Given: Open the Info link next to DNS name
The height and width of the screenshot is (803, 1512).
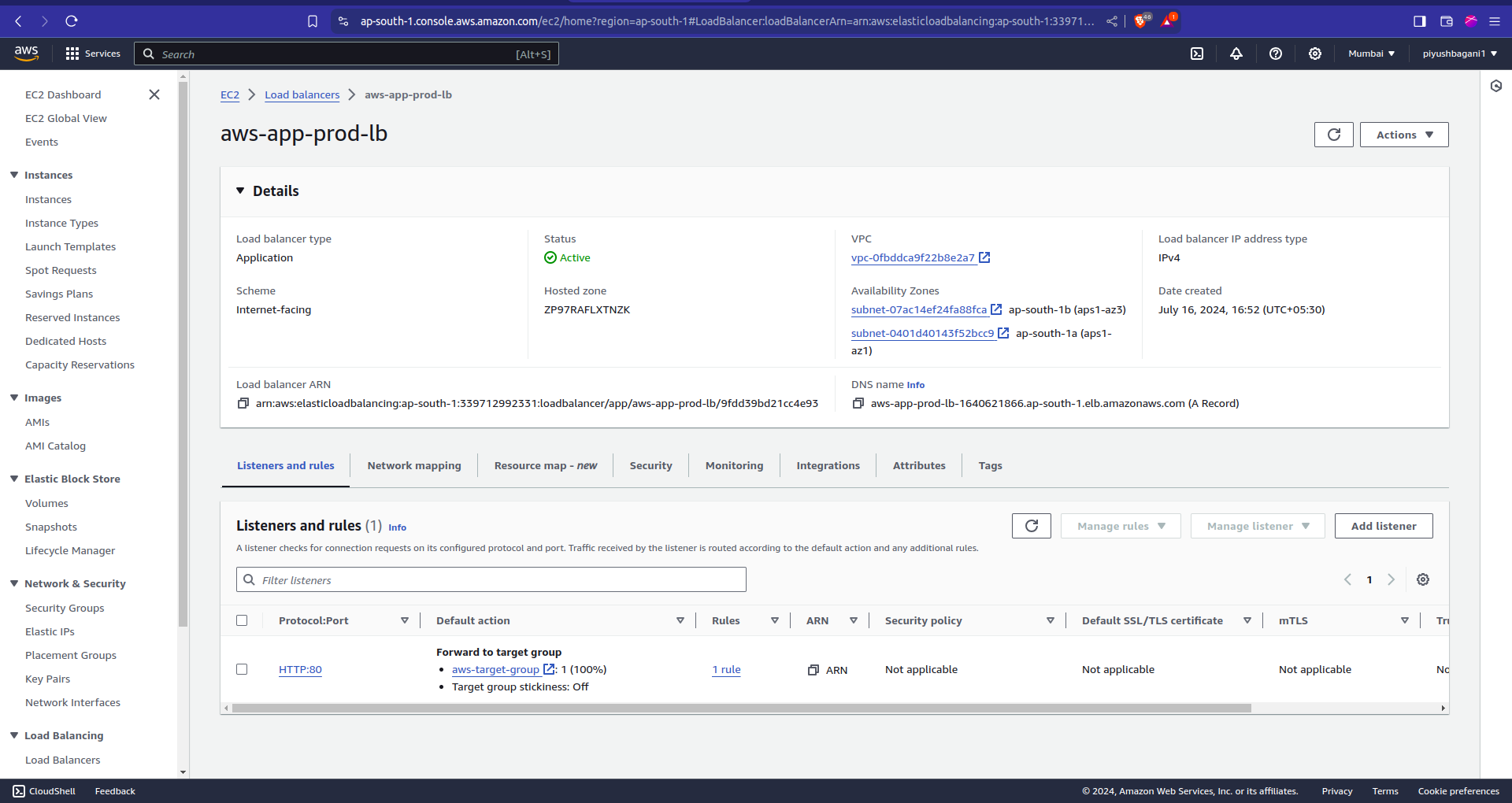Looking at the screenshot, I should click(916, 385).
